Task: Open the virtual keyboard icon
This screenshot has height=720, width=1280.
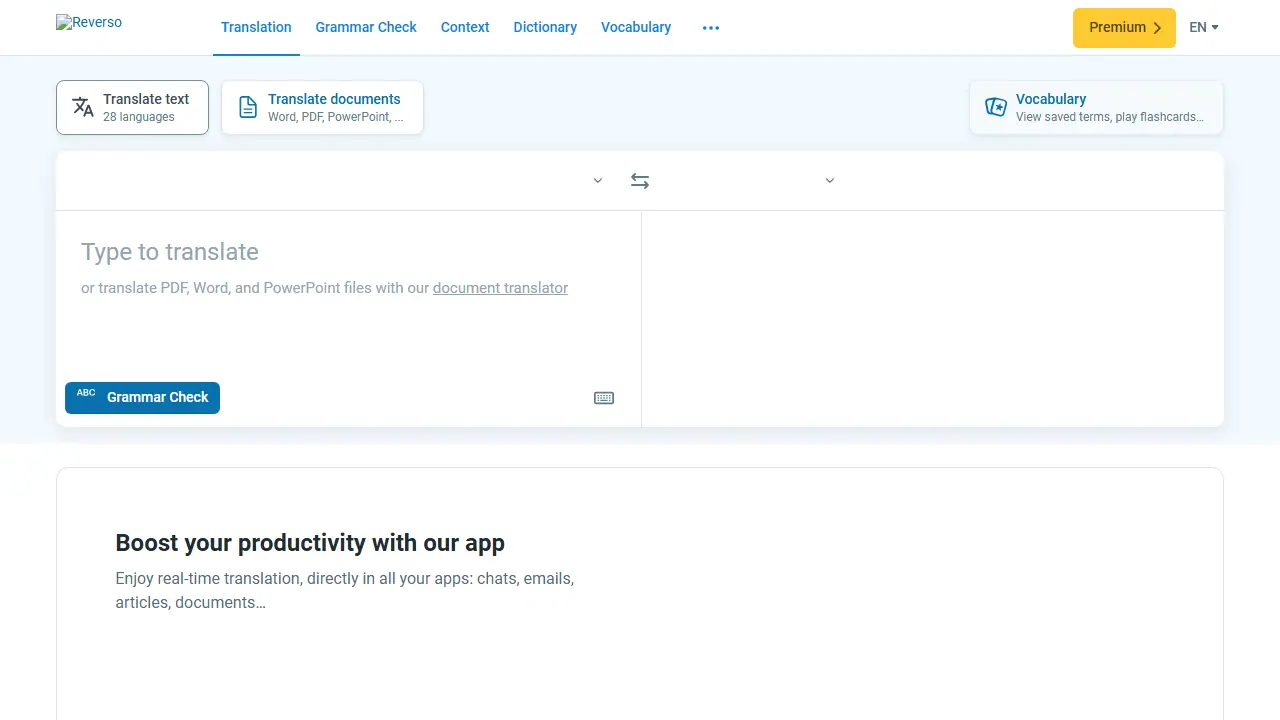Action: coord(604,398)
